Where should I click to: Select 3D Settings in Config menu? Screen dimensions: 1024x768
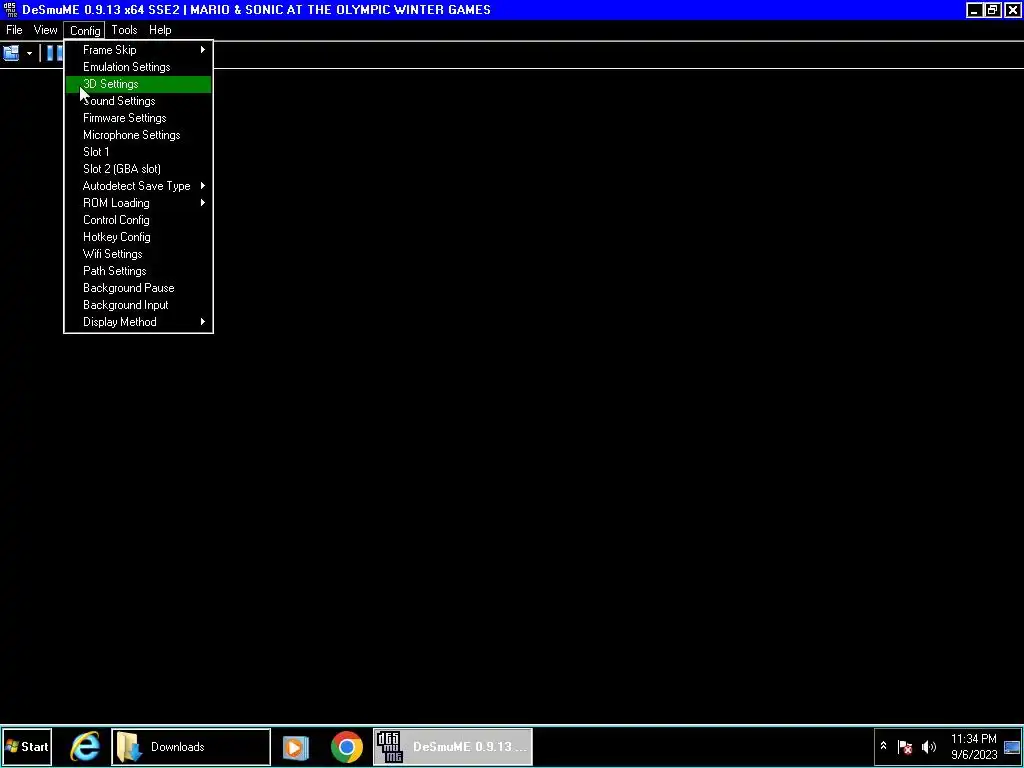[x=138, y=84]
